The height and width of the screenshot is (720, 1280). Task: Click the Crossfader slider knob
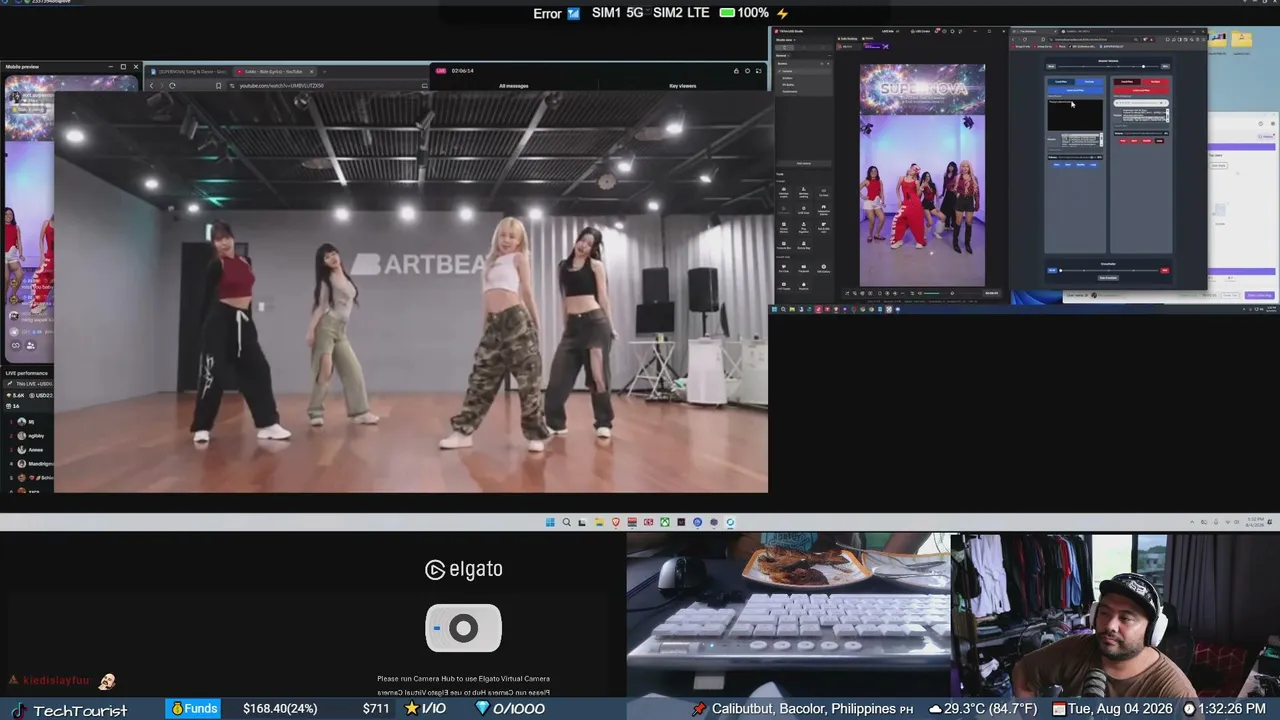coord(1060,270)
